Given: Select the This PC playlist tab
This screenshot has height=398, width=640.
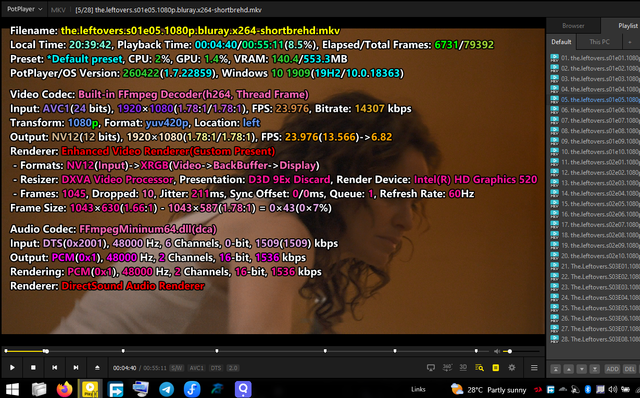Looking at the screenshot, I should [599, 42].
